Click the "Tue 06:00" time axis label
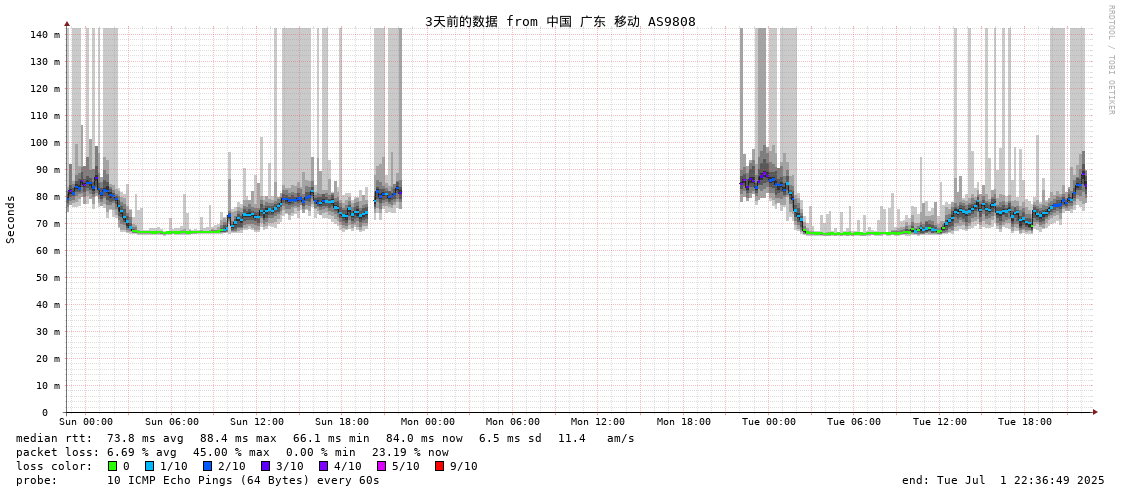This screenshot has width=1121, height=494. click(x=854, y=422)
